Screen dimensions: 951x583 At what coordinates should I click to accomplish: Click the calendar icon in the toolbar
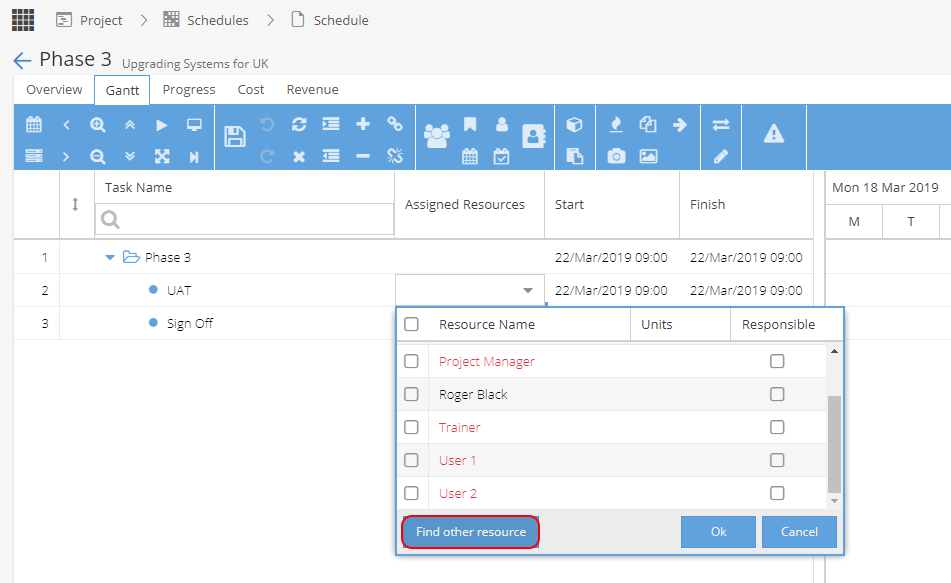point(34,124)
